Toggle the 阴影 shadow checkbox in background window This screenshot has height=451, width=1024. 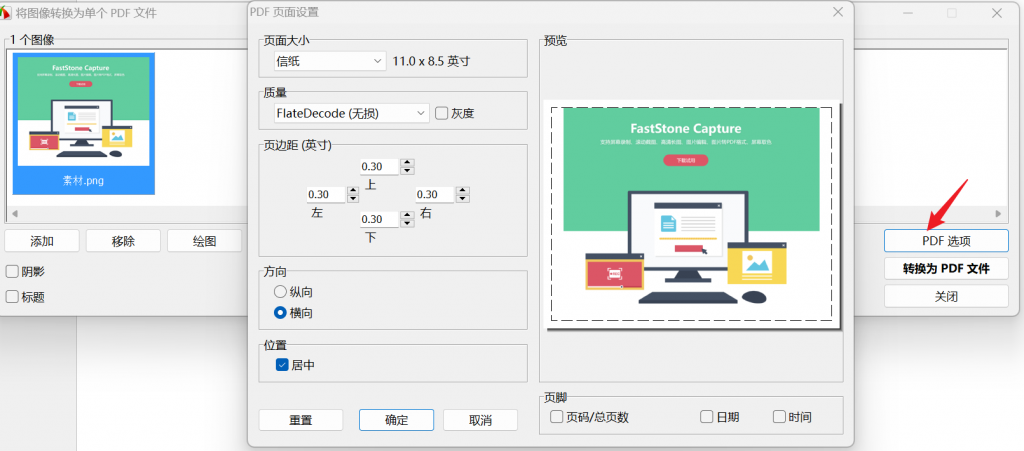12,272
